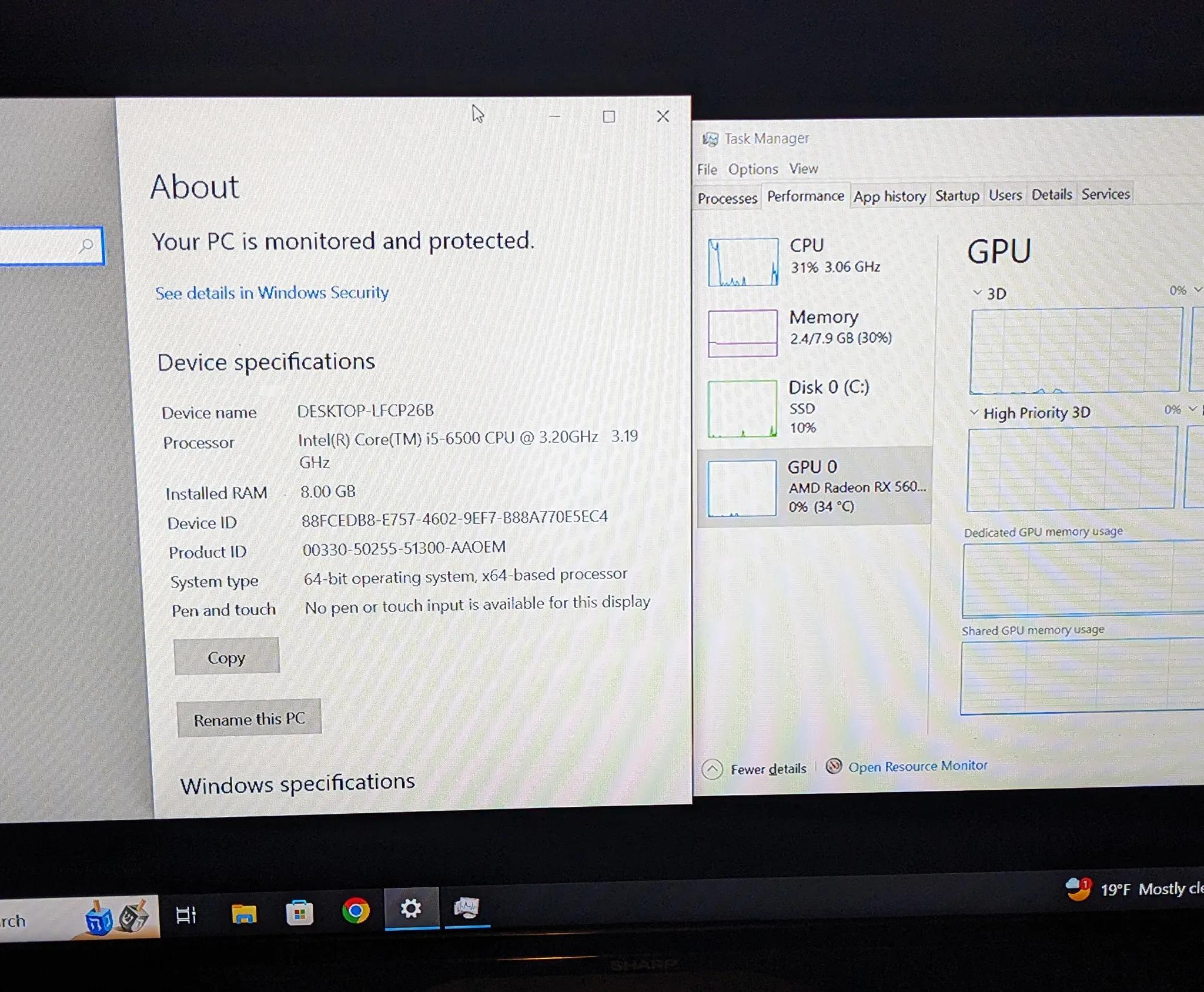The width and height of the screenshot is (1204, 992).
Task: Open the weather widget showing 19°F
Action: (x=1135, y=889)
